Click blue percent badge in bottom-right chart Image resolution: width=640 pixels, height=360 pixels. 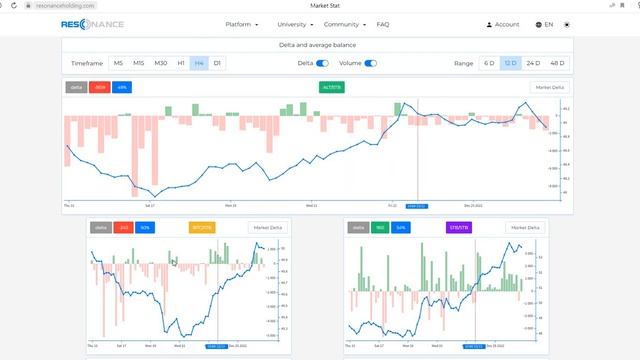(401, 228)
